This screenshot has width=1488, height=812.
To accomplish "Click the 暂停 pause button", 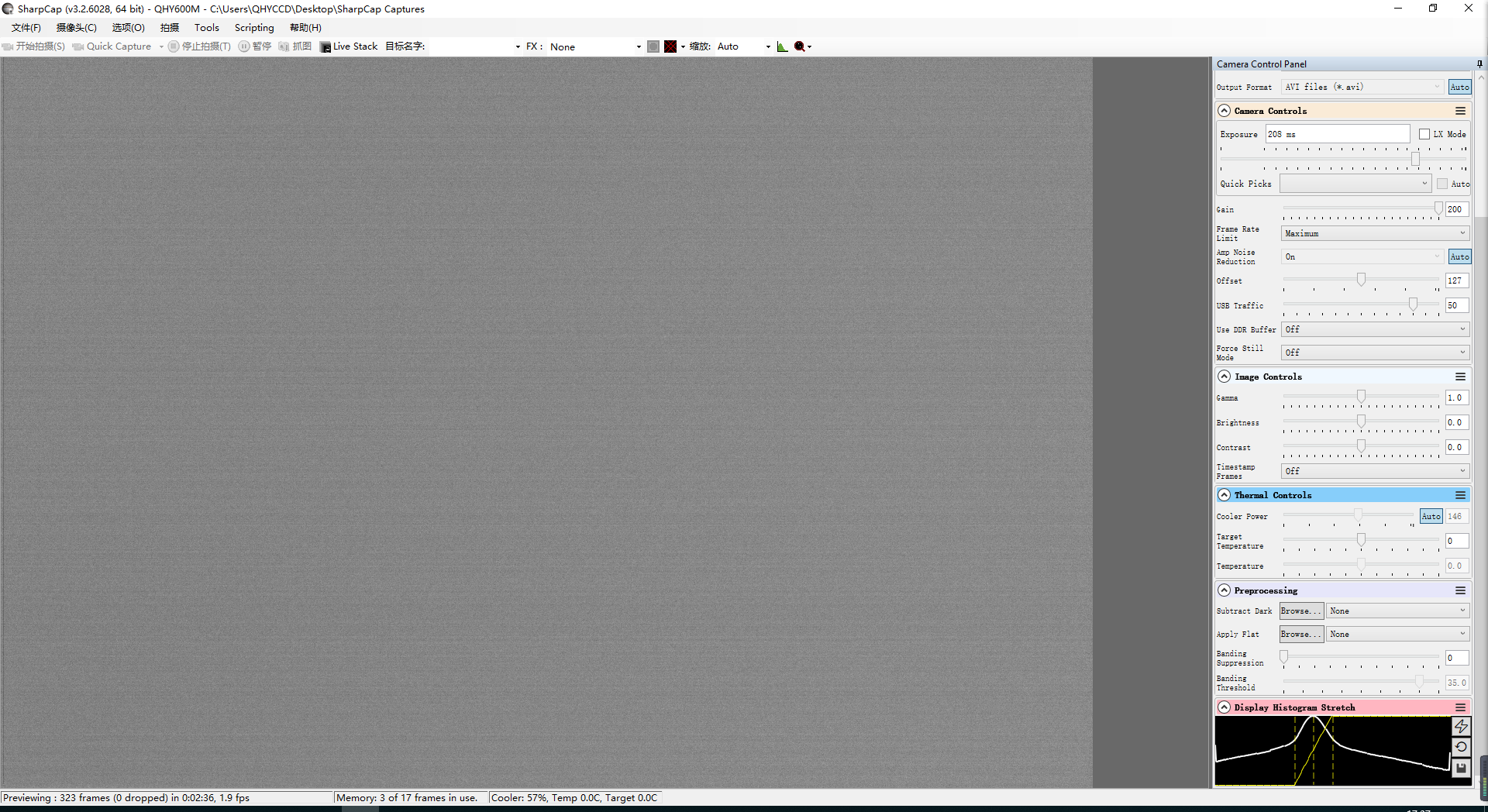I will (255, 46).
